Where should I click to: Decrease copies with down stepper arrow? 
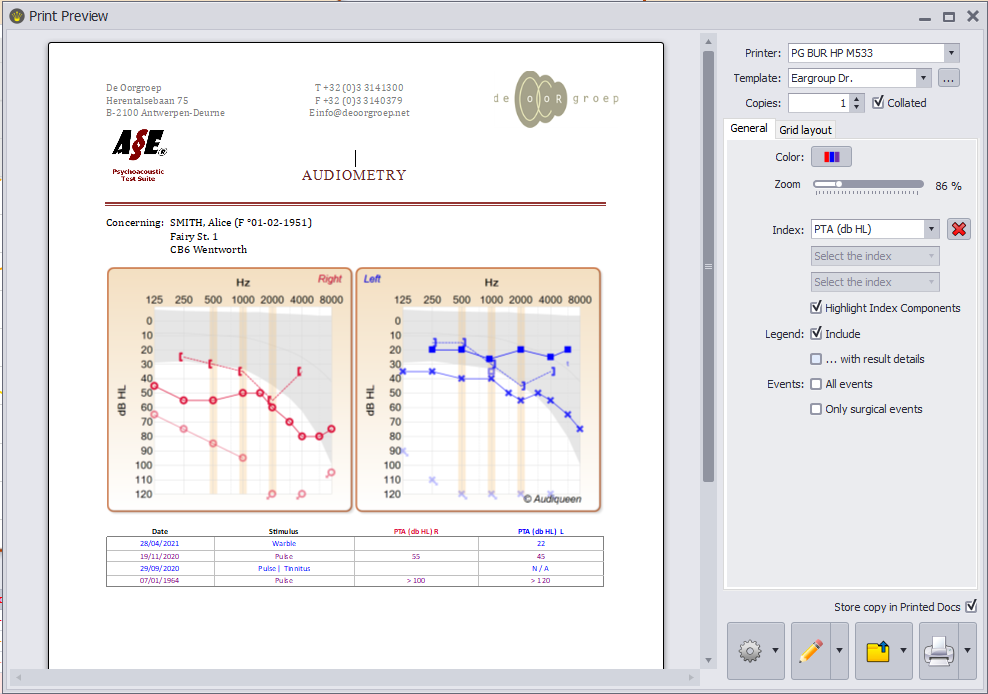[x=856, y=107]
